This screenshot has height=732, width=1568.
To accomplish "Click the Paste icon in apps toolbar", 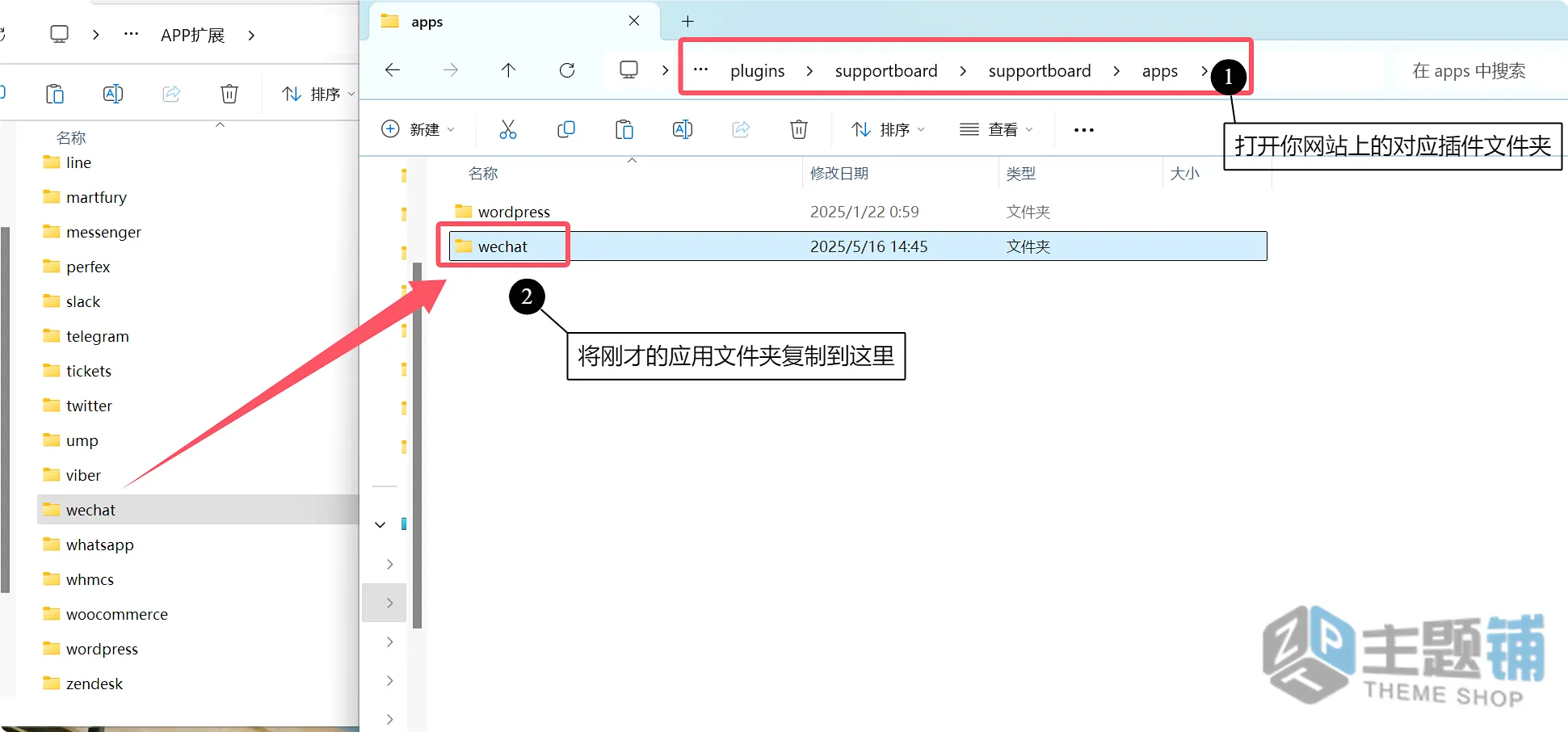I will point(624,129).
